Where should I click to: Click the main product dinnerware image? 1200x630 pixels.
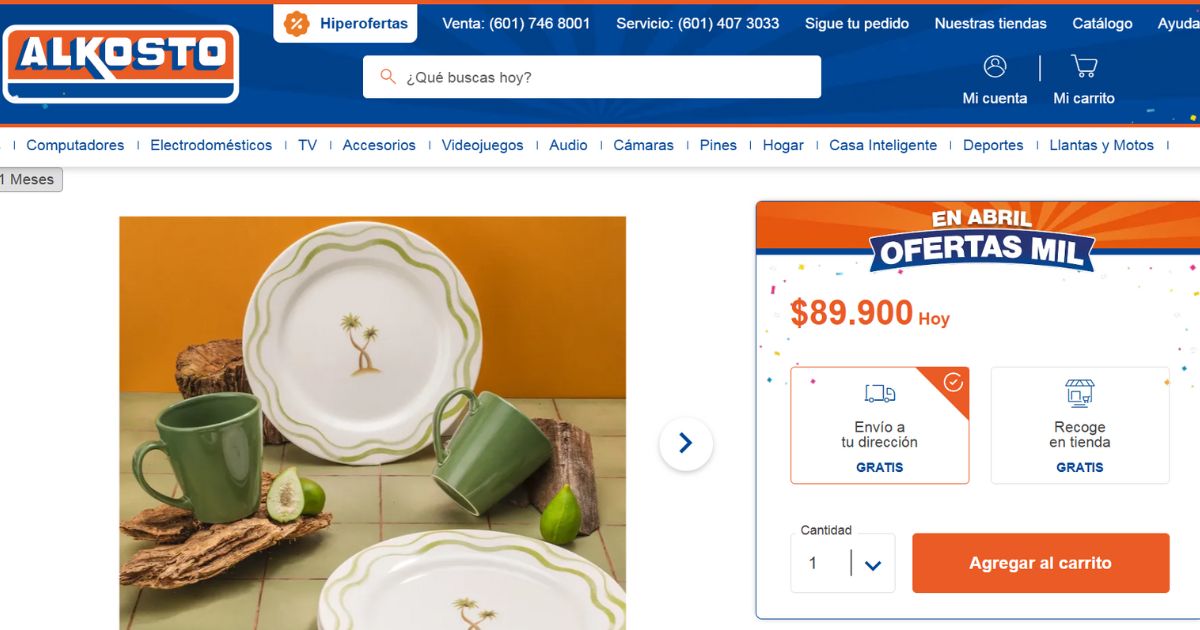click(x=373, y=423)
